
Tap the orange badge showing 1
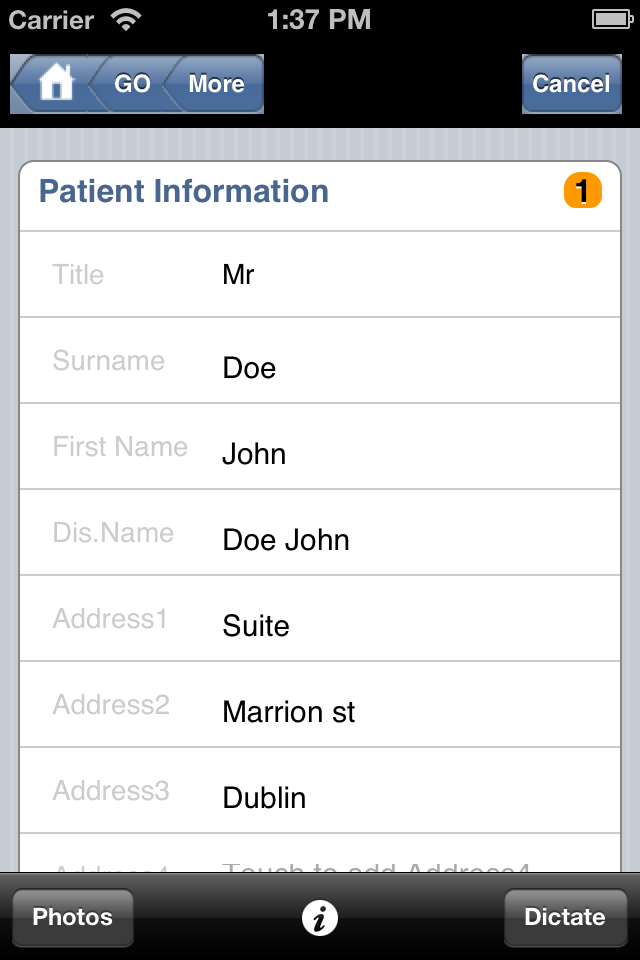582,191
